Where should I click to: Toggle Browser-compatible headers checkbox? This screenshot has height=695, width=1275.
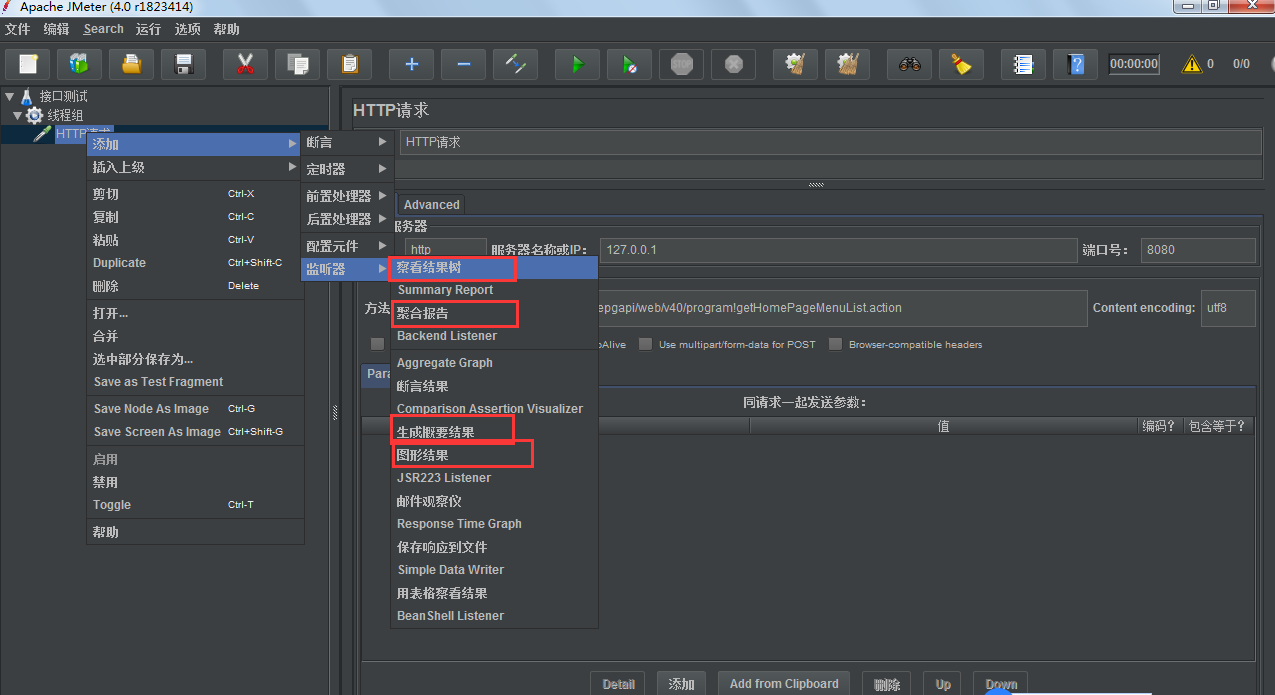coord(836,344)
